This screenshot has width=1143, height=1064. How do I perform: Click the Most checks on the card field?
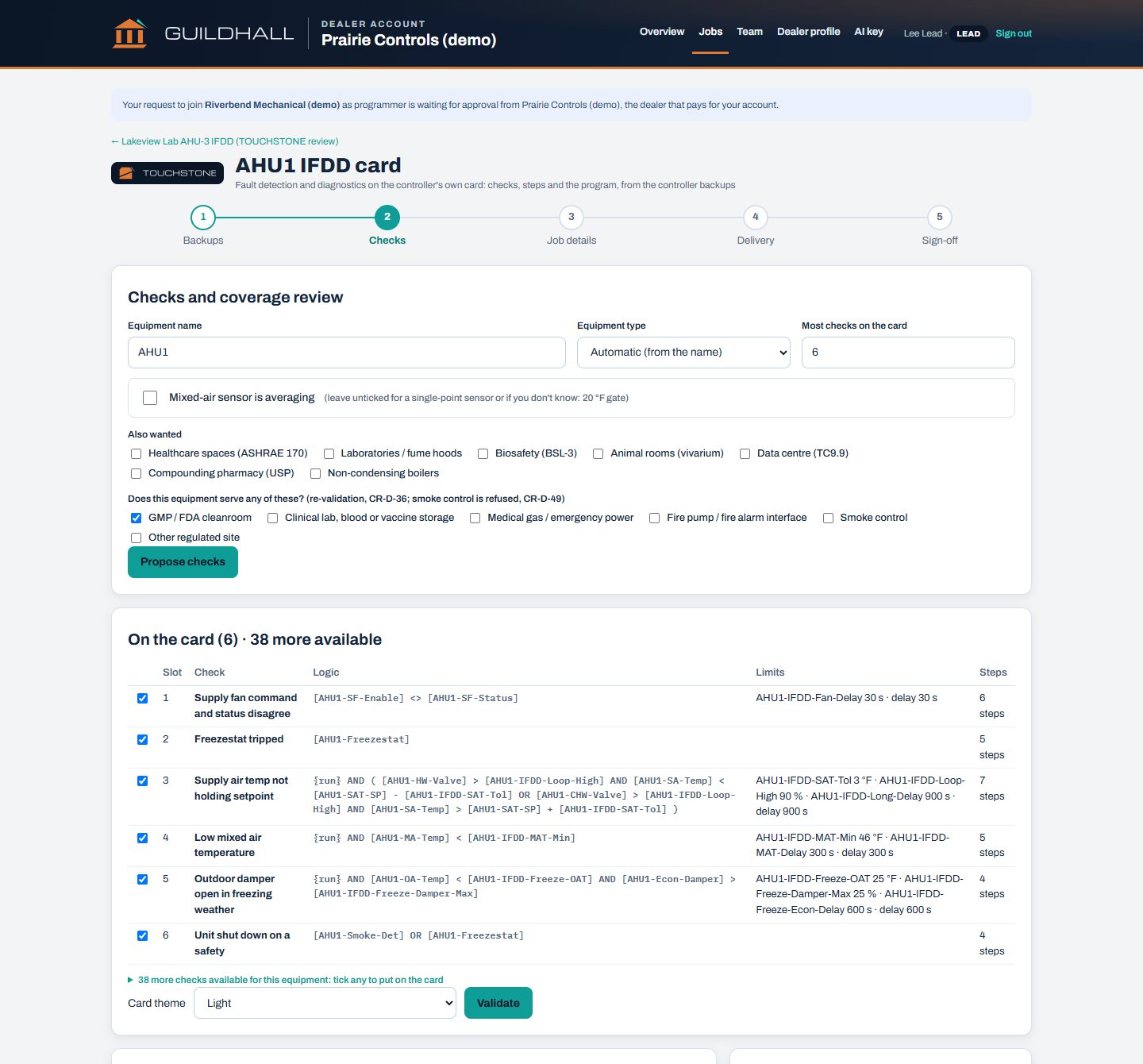(x=908, y=353)
